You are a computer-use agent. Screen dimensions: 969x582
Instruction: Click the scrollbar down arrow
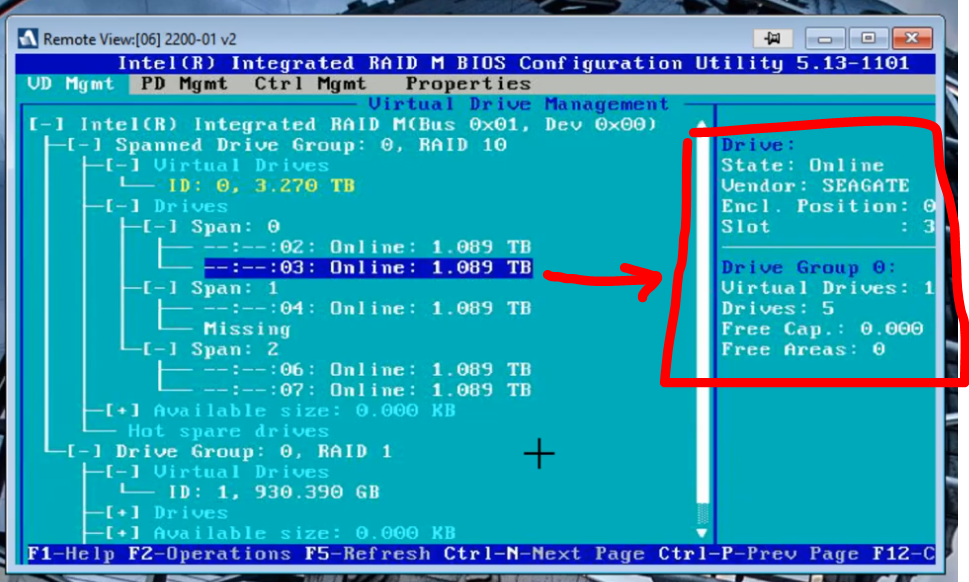(x=701, y=533)
